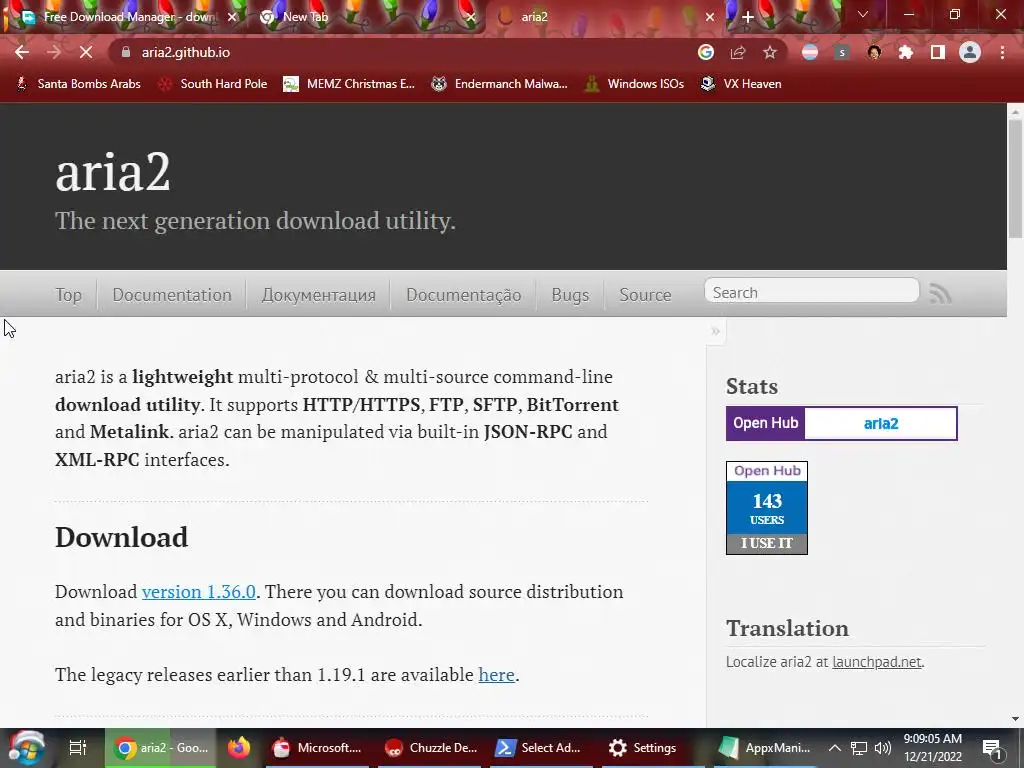
Task: Open the notification center icon
Action: [992, 748]
